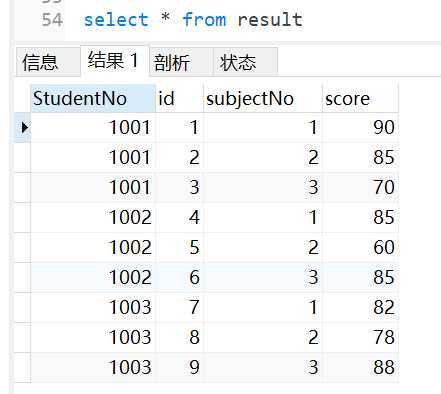Click the current row indicator arrow
Viewport: 441px width, 394px height.
coord(24,127)
